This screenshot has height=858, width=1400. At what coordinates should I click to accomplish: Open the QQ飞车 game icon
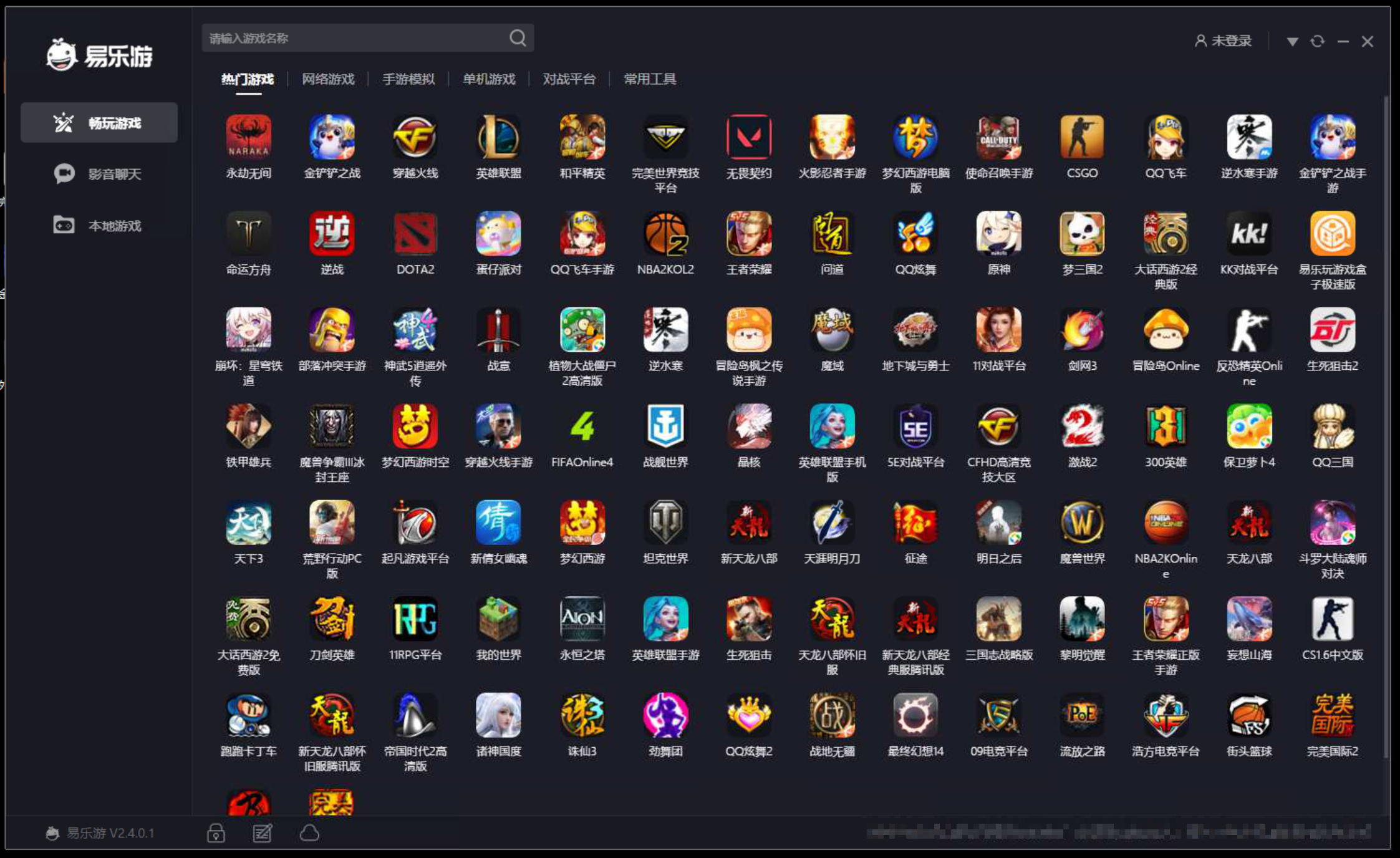[1166, 137]
